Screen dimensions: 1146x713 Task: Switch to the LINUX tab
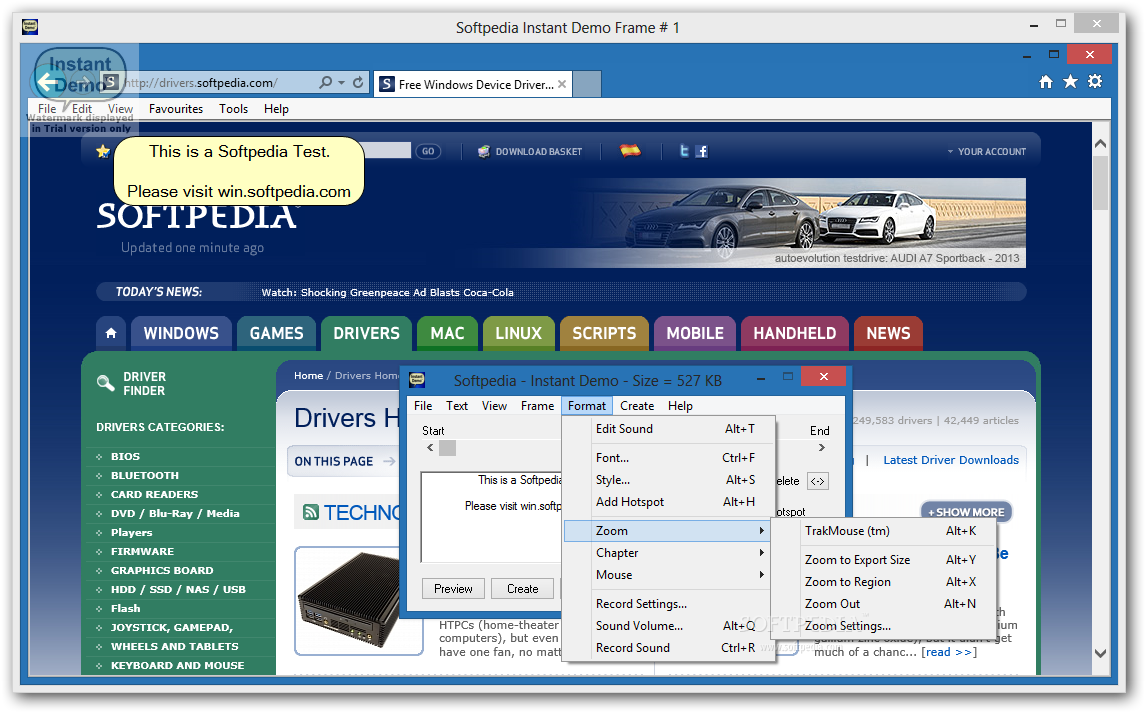click(x=518, y=333)
